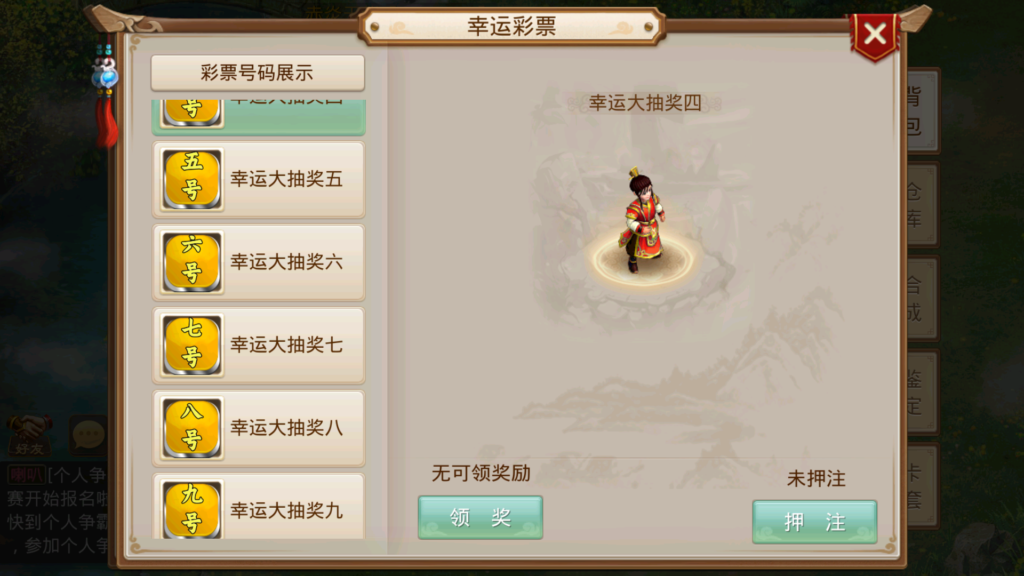
Task: Click the character in red robe
Action: pyautogui.click(x=643, y=219)
